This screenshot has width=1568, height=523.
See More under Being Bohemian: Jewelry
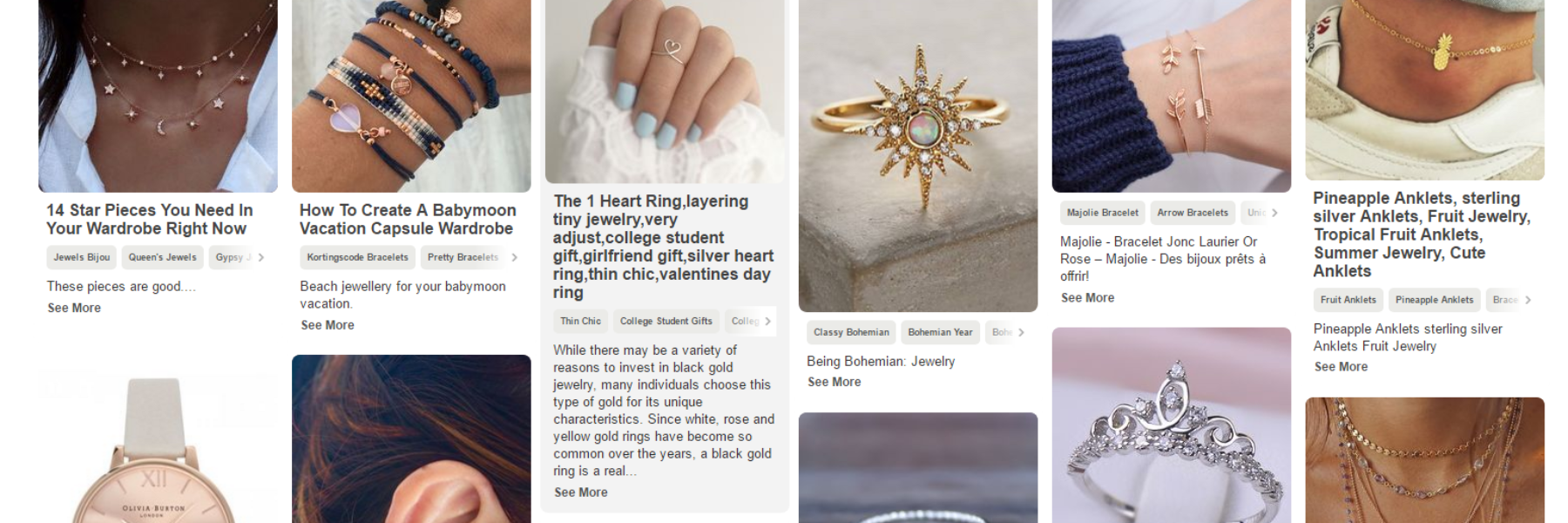tap(834, 382)
